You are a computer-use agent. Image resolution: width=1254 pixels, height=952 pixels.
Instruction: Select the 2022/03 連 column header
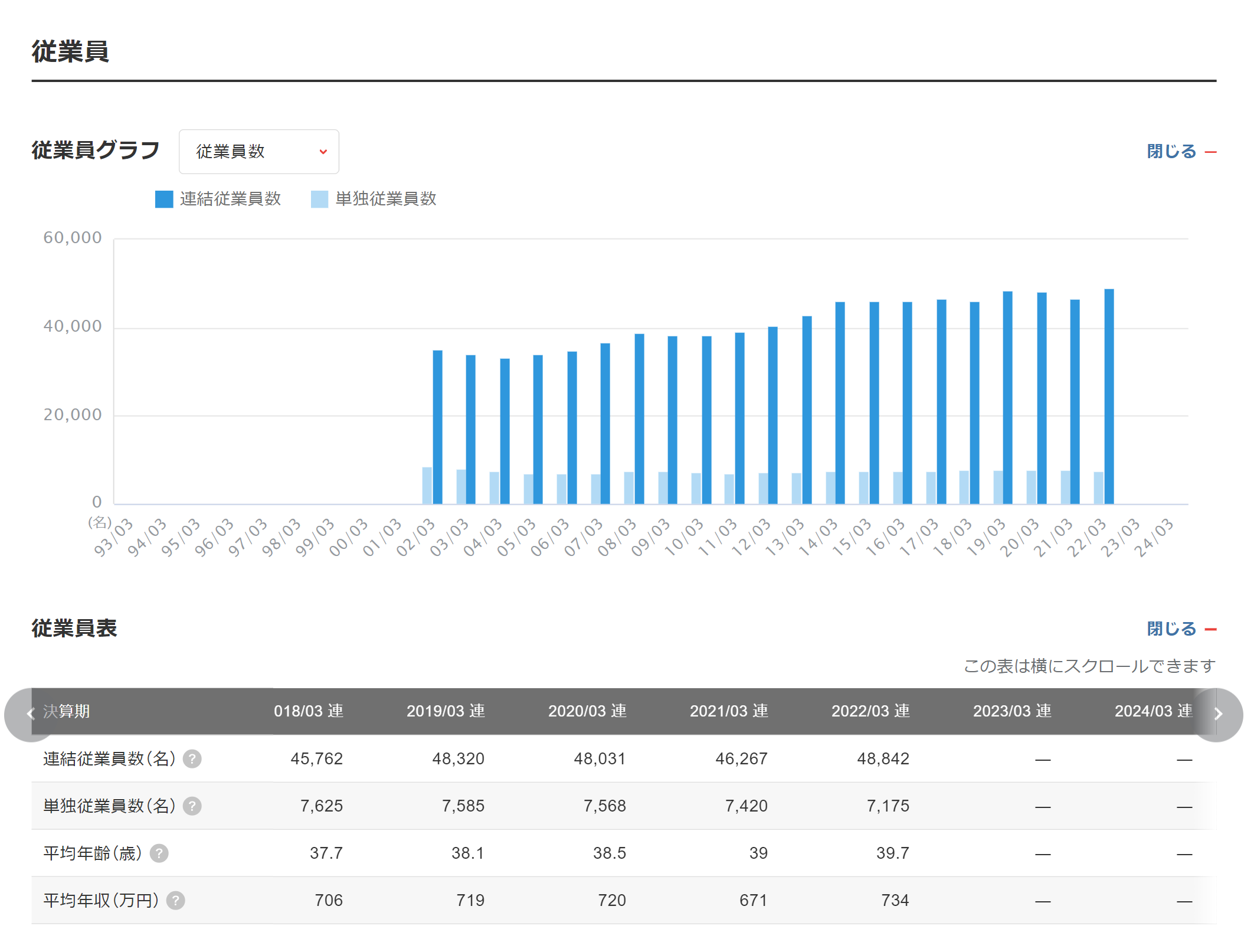click(870, 711)
